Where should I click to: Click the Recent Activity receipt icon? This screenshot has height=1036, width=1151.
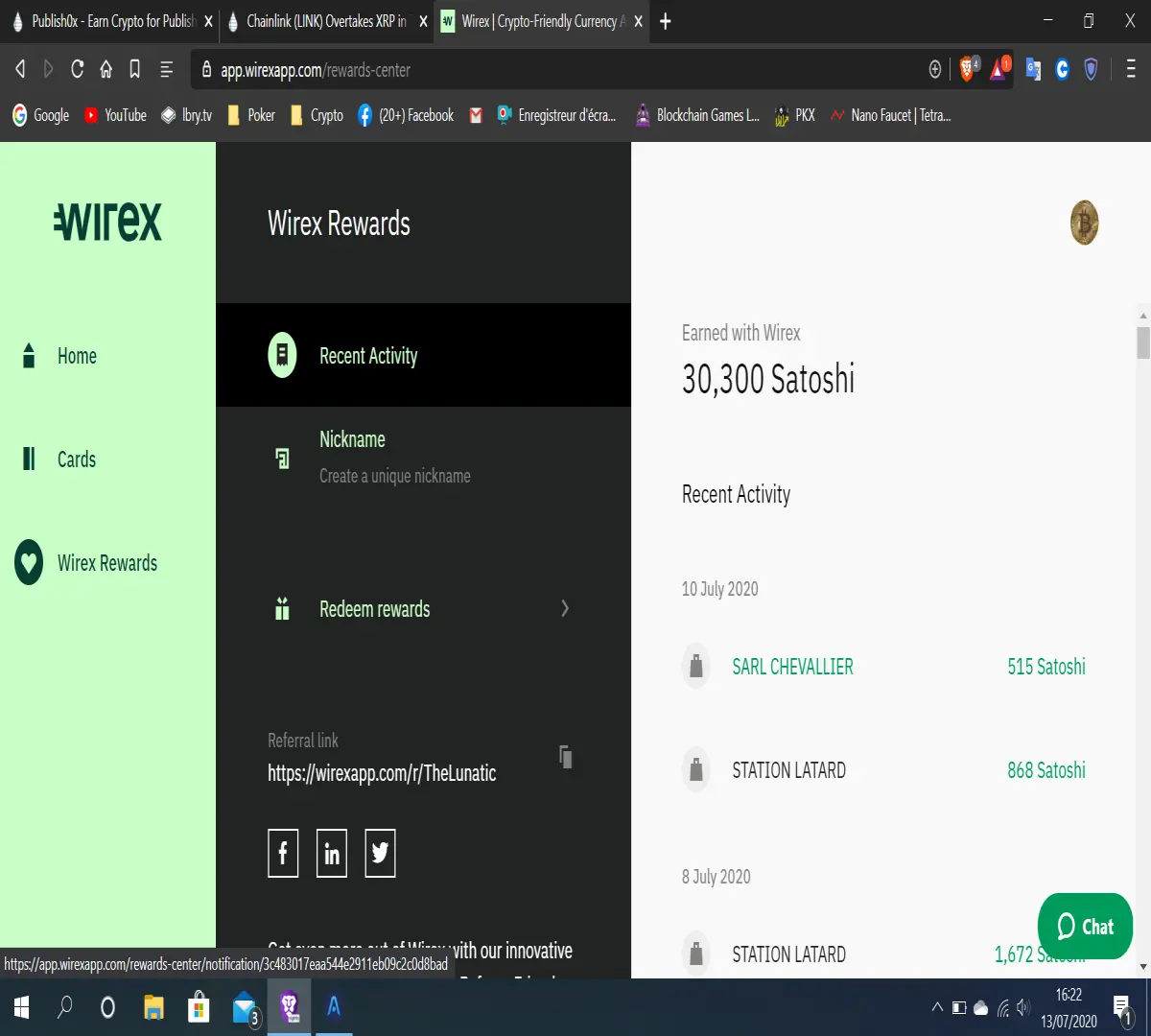click(282, 355)
